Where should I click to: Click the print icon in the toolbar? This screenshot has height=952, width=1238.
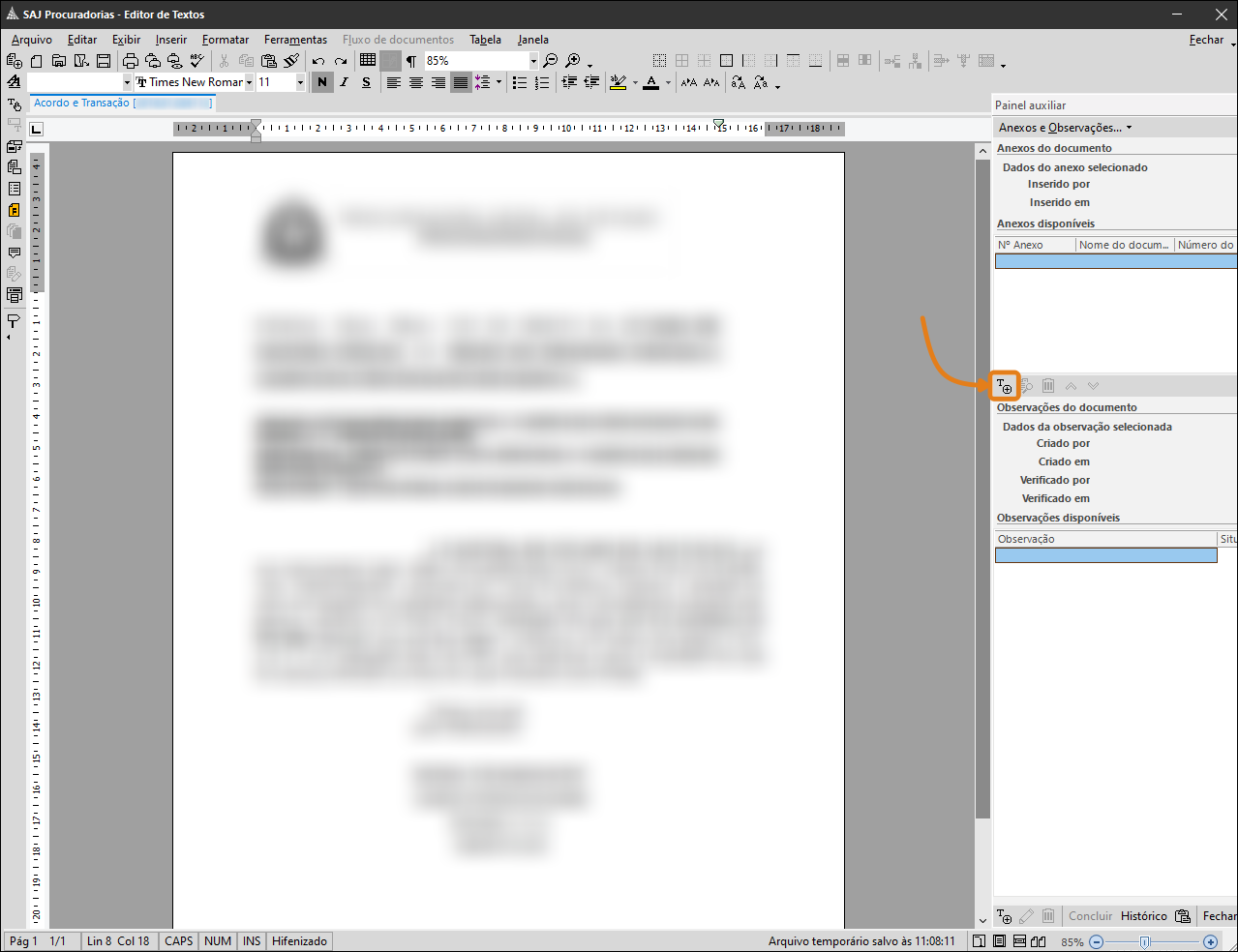130,61
